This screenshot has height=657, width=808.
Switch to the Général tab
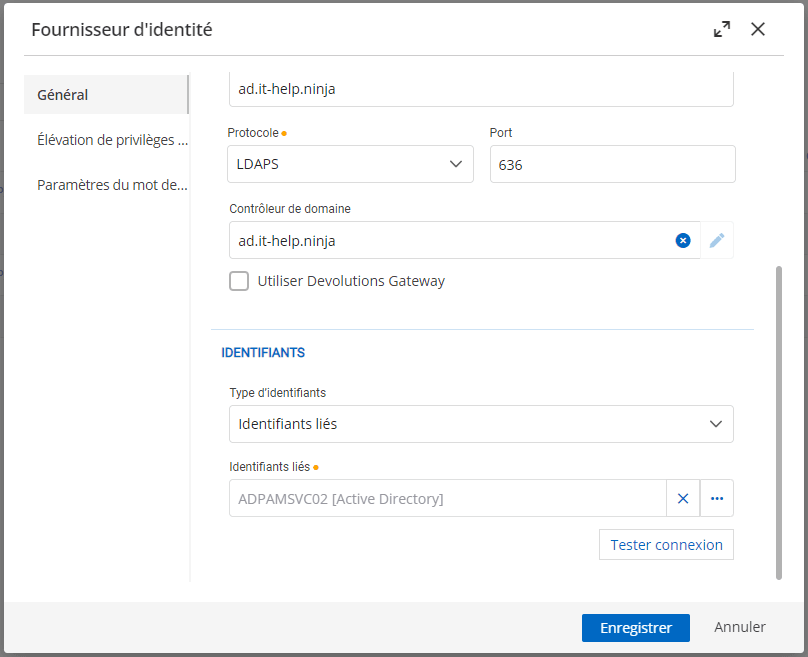105,95
